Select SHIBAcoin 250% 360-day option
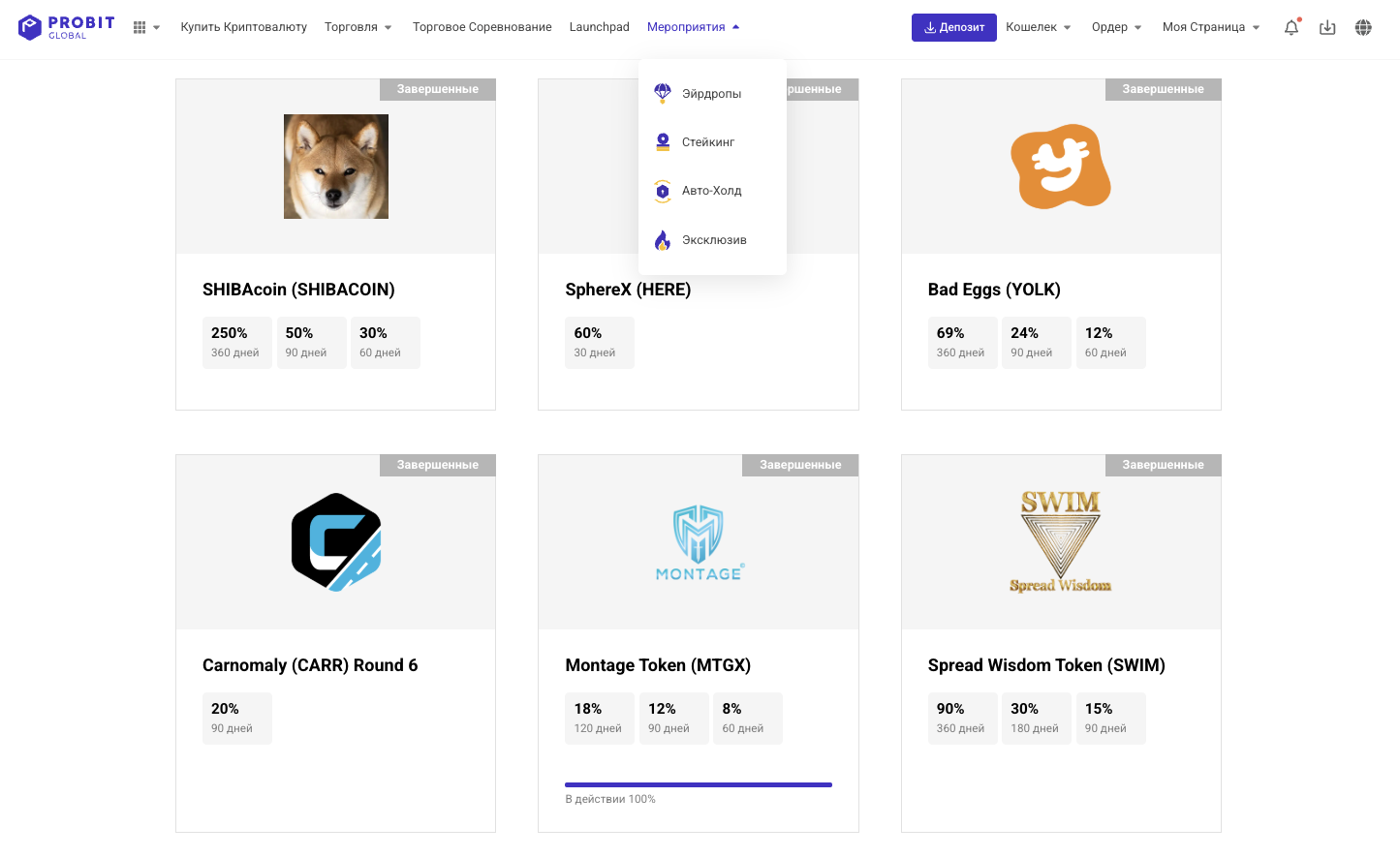The width and height of the screenshot is (1400, 858). point(236,342)
